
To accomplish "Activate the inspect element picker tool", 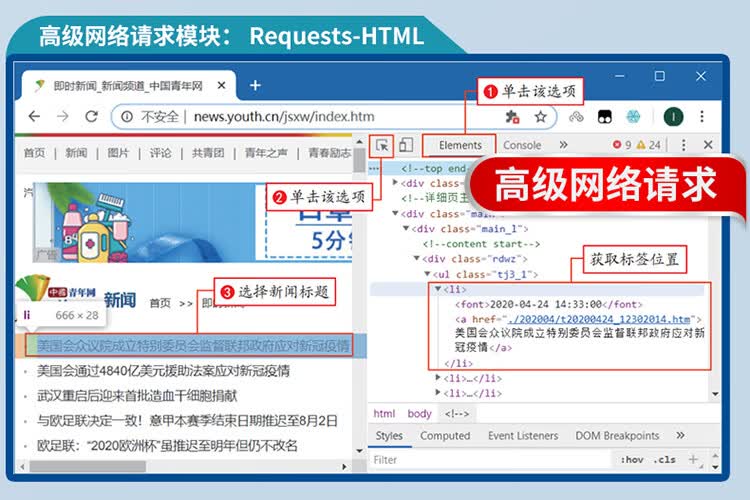I will (382, 145).
